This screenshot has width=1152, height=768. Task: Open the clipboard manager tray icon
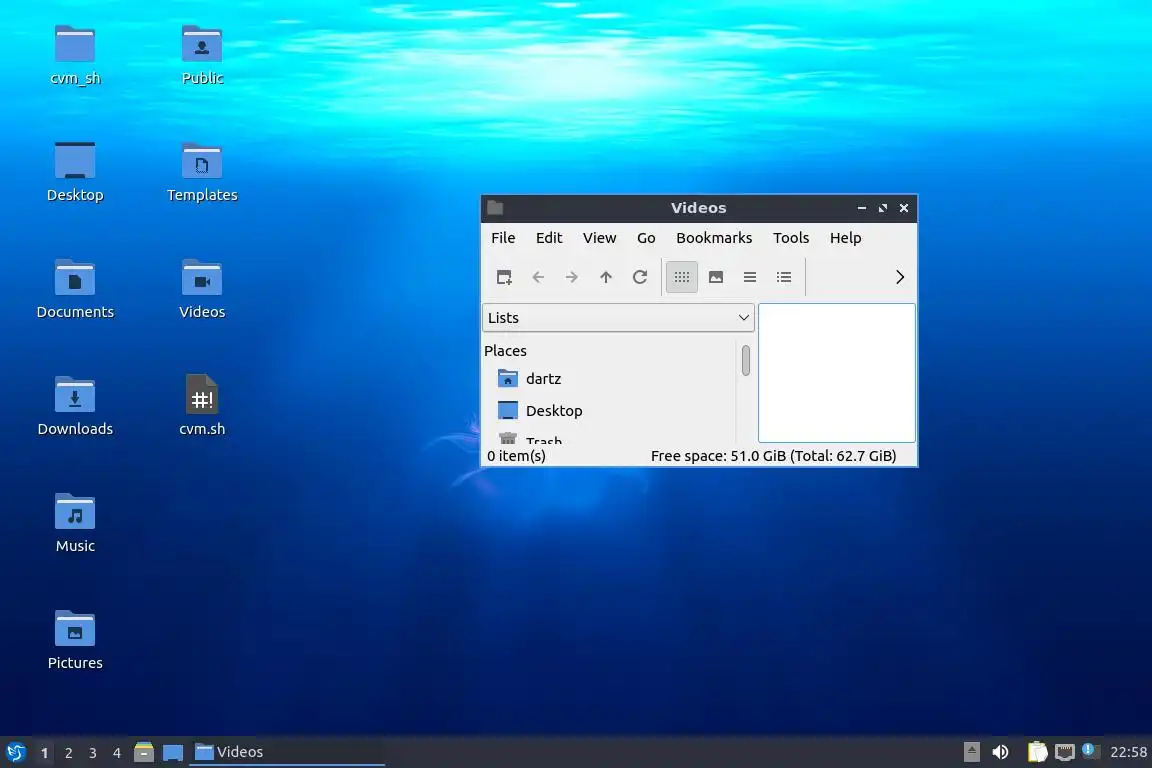point(1037,752)
